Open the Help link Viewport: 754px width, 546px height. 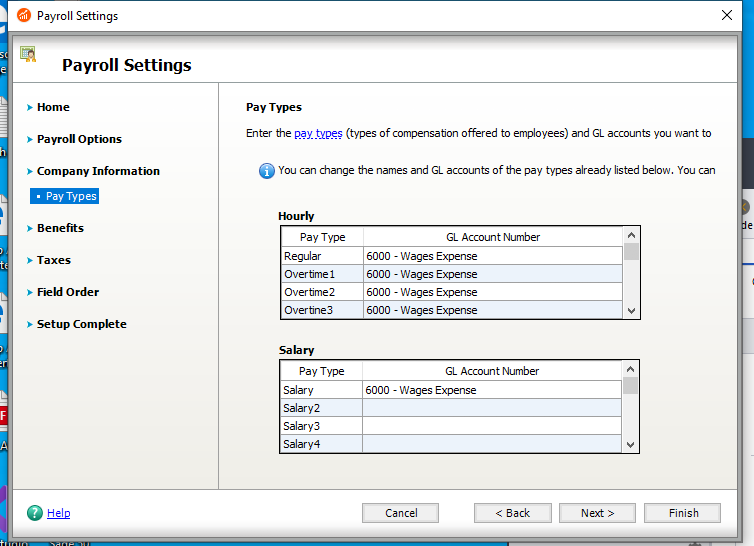(59, 513)
